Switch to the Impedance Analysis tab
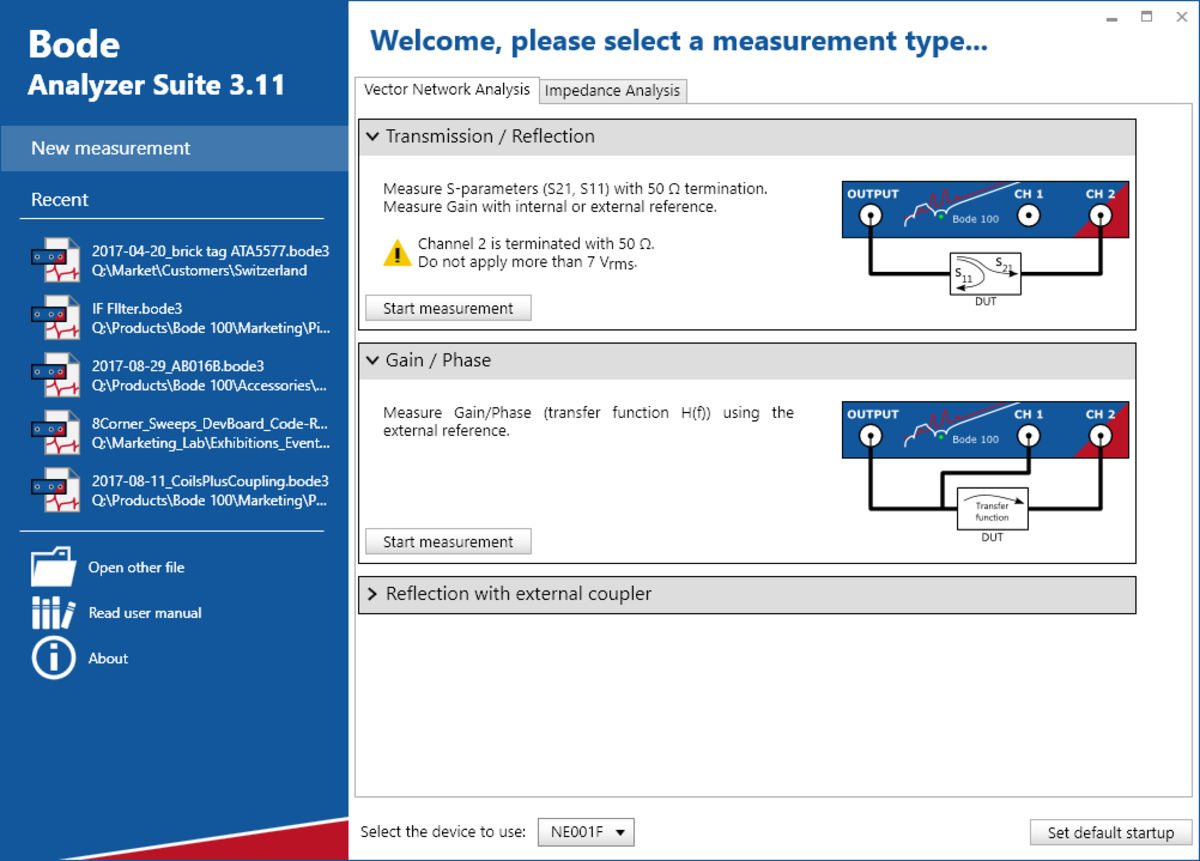This screenshot has width=1200, height=861. 612,90
